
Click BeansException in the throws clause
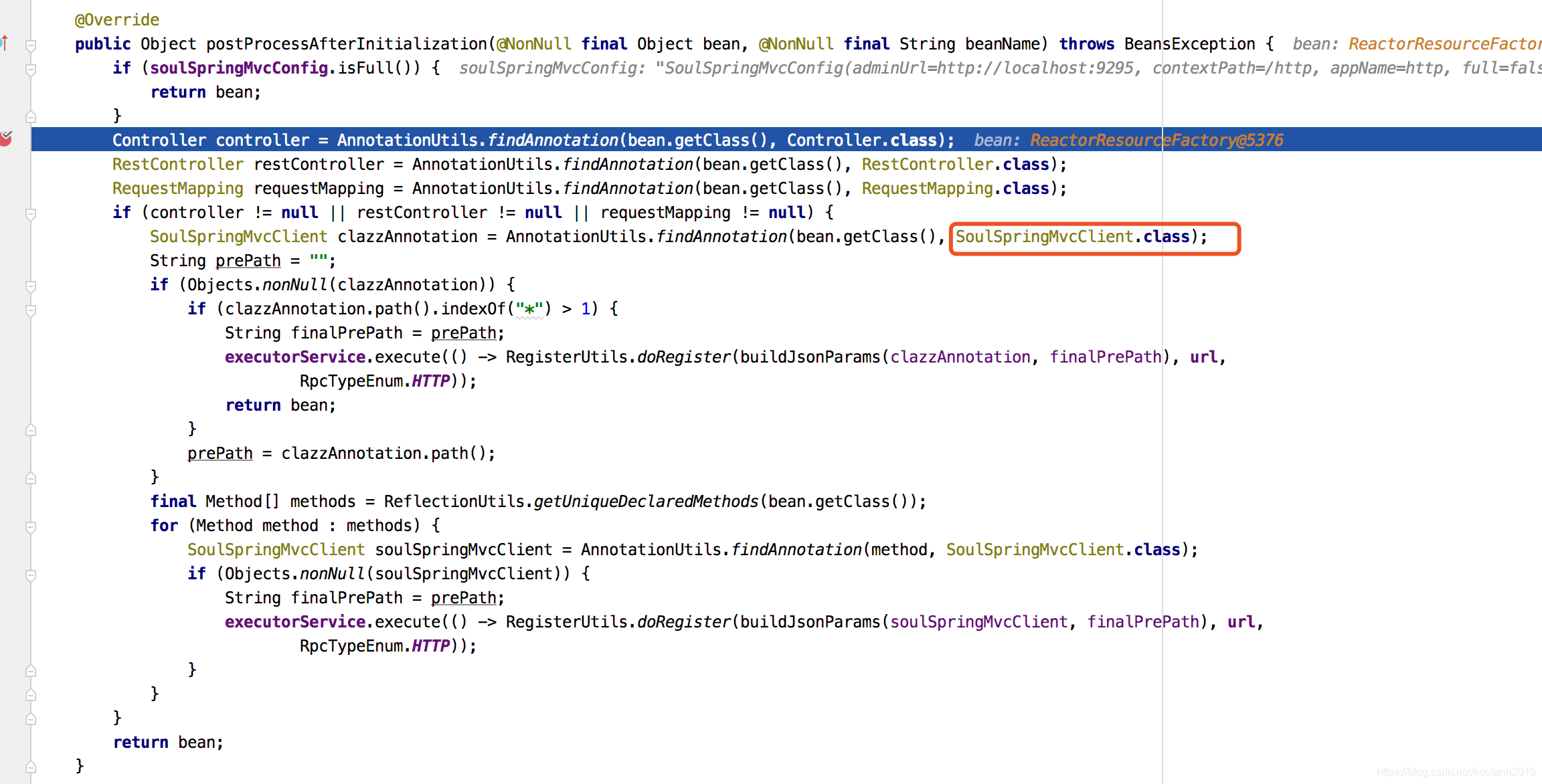[x=1189, y=44]
